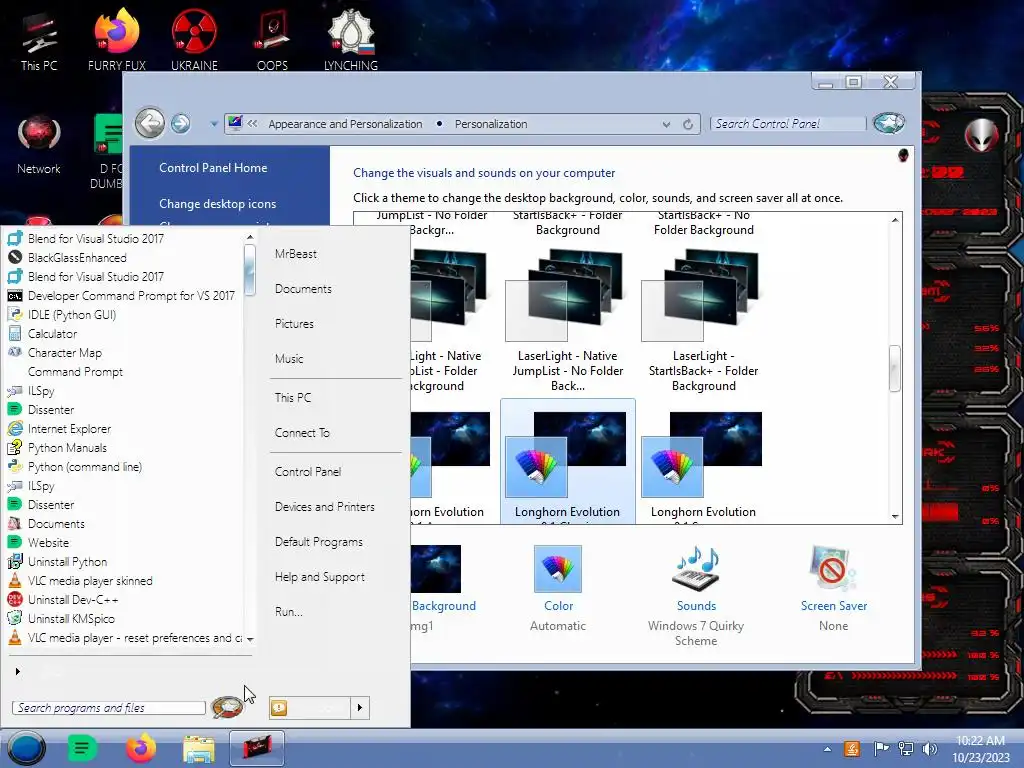
Task: Open the FURRY FUX Firefox desktop shortcut
Action: point(116,40)
